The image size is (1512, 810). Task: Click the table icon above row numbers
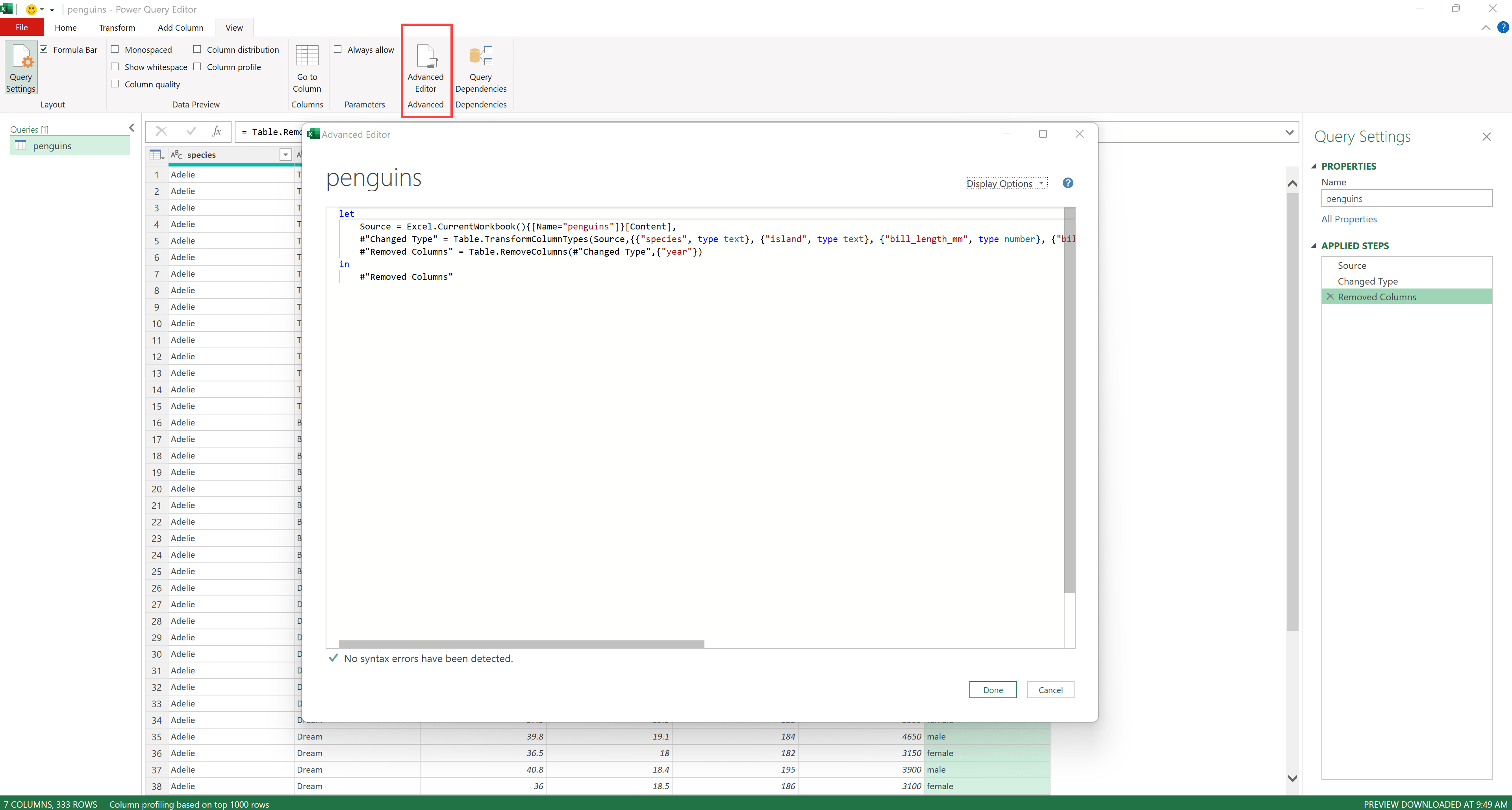tap(155, 154)
